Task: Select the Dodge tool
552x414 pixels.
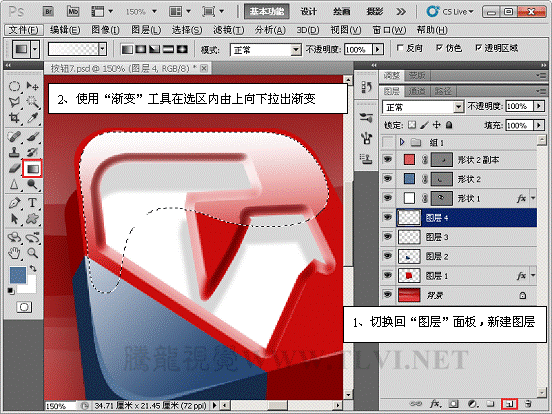Action: (32, 184)
